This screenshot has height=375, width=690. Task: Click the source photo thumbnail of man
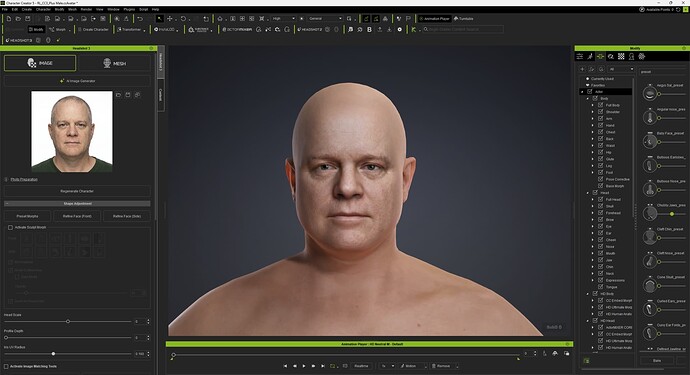click(x=72, y=131)
